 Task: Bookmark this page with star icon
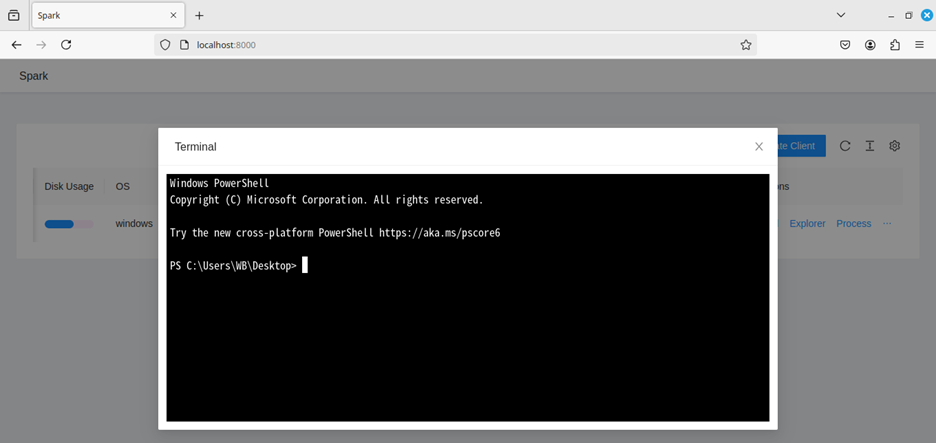click(x=746, y=45)
